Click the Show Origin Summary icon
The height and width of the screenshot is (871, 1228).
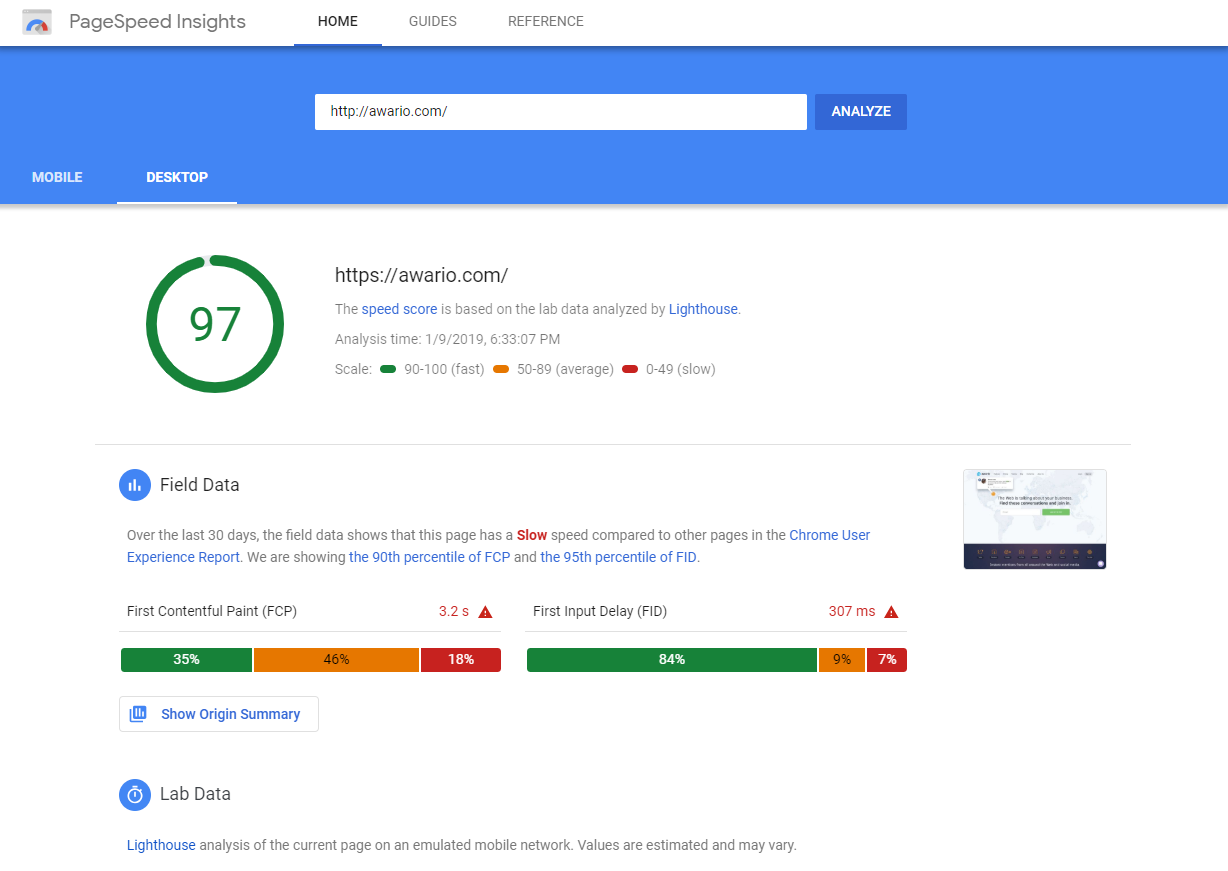(x=138, y=714)
